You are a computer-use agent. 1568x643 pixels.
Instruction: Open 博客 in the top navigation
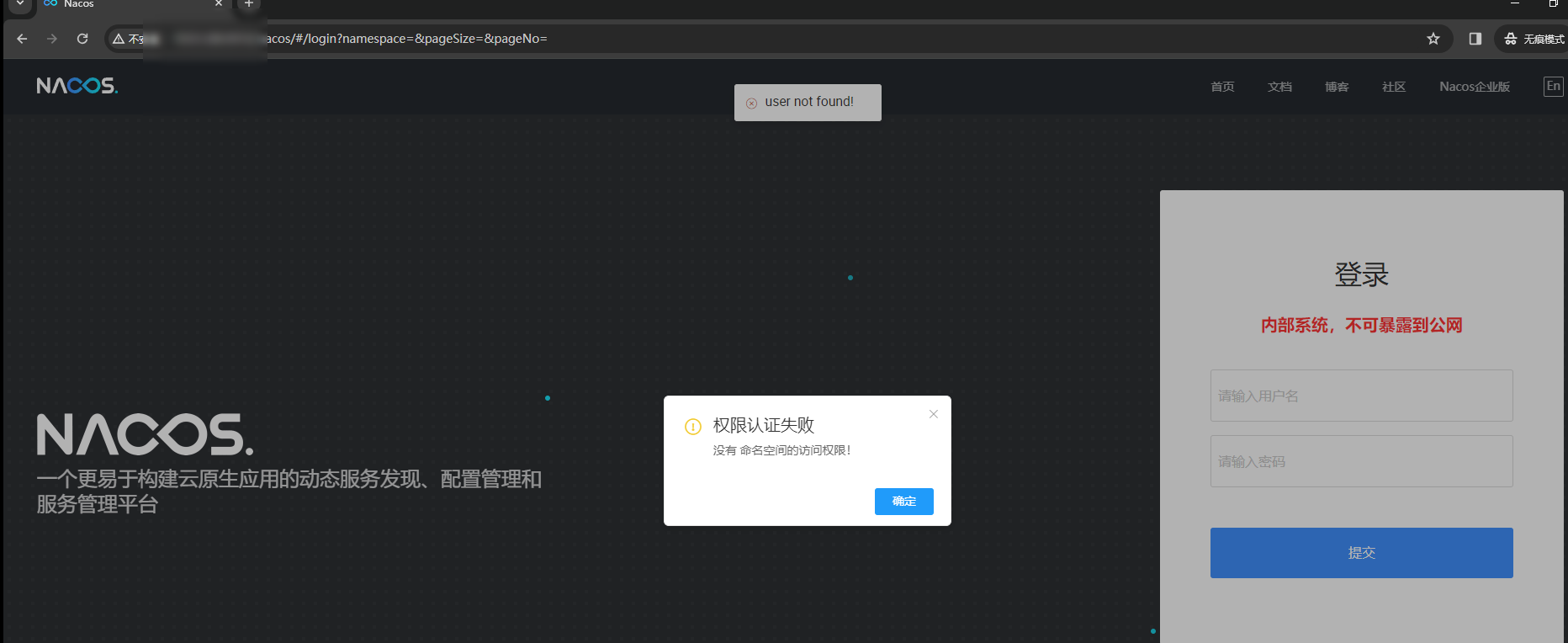(x=1337, y=87)
